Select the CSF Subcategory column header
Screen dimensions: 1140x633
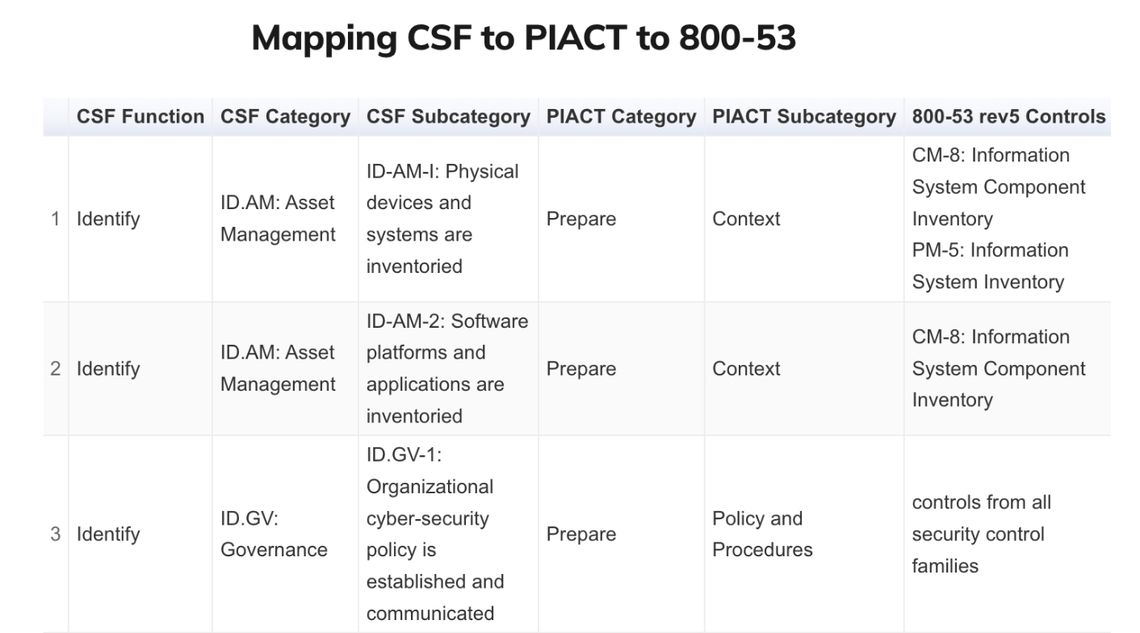[x=448, y=116]
